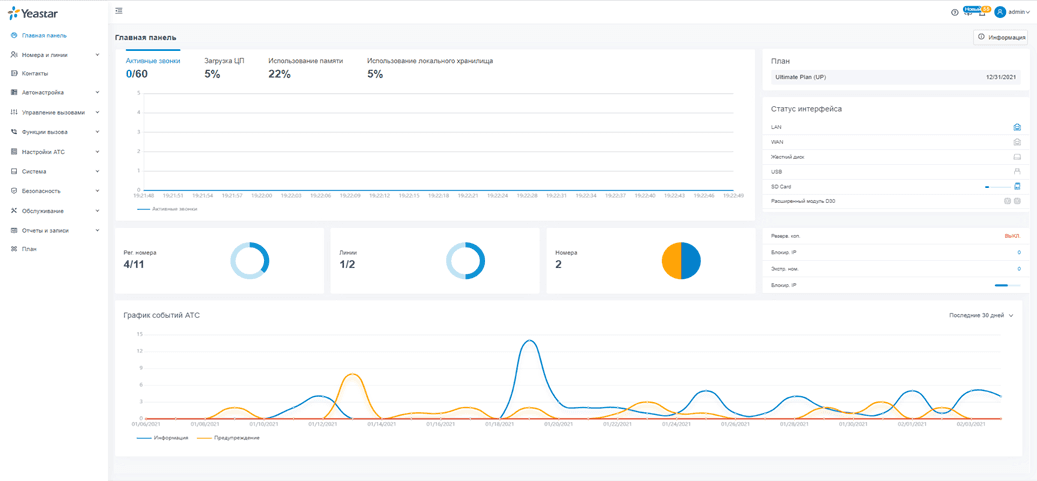
Task: Click the USB interface status icon
Action: click(1017, 171)
